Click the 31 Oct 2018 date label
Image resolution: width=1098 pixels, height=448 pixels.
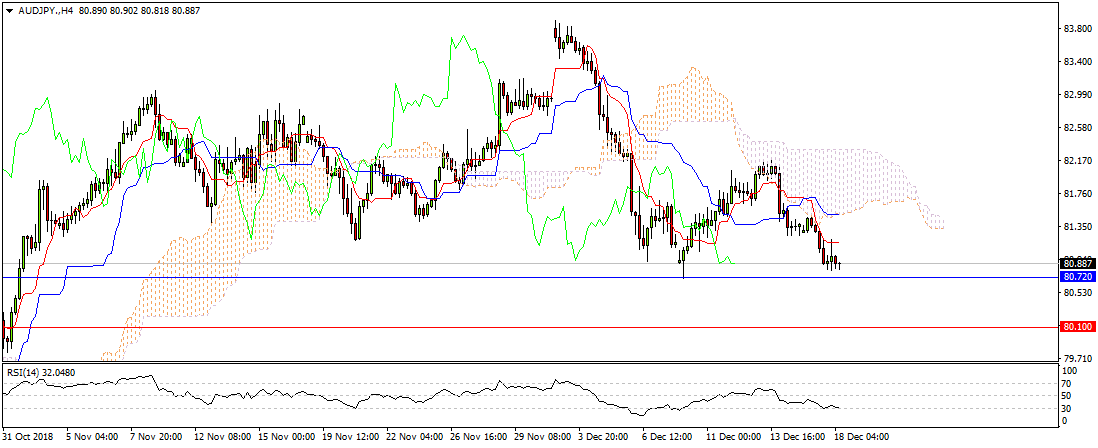(x=26, y=437)
